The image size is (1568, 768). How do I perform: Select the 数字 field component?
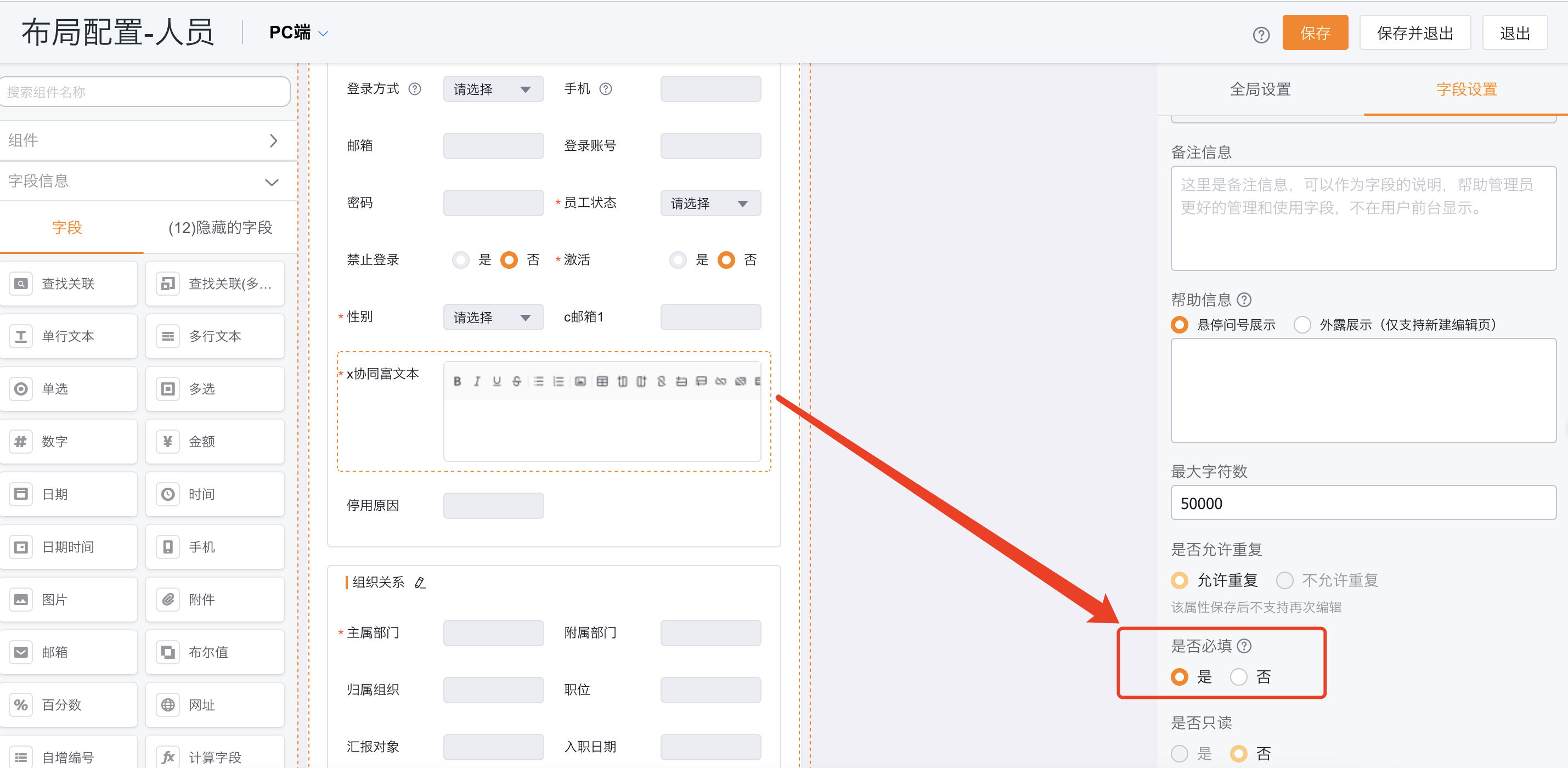point(69,442)
